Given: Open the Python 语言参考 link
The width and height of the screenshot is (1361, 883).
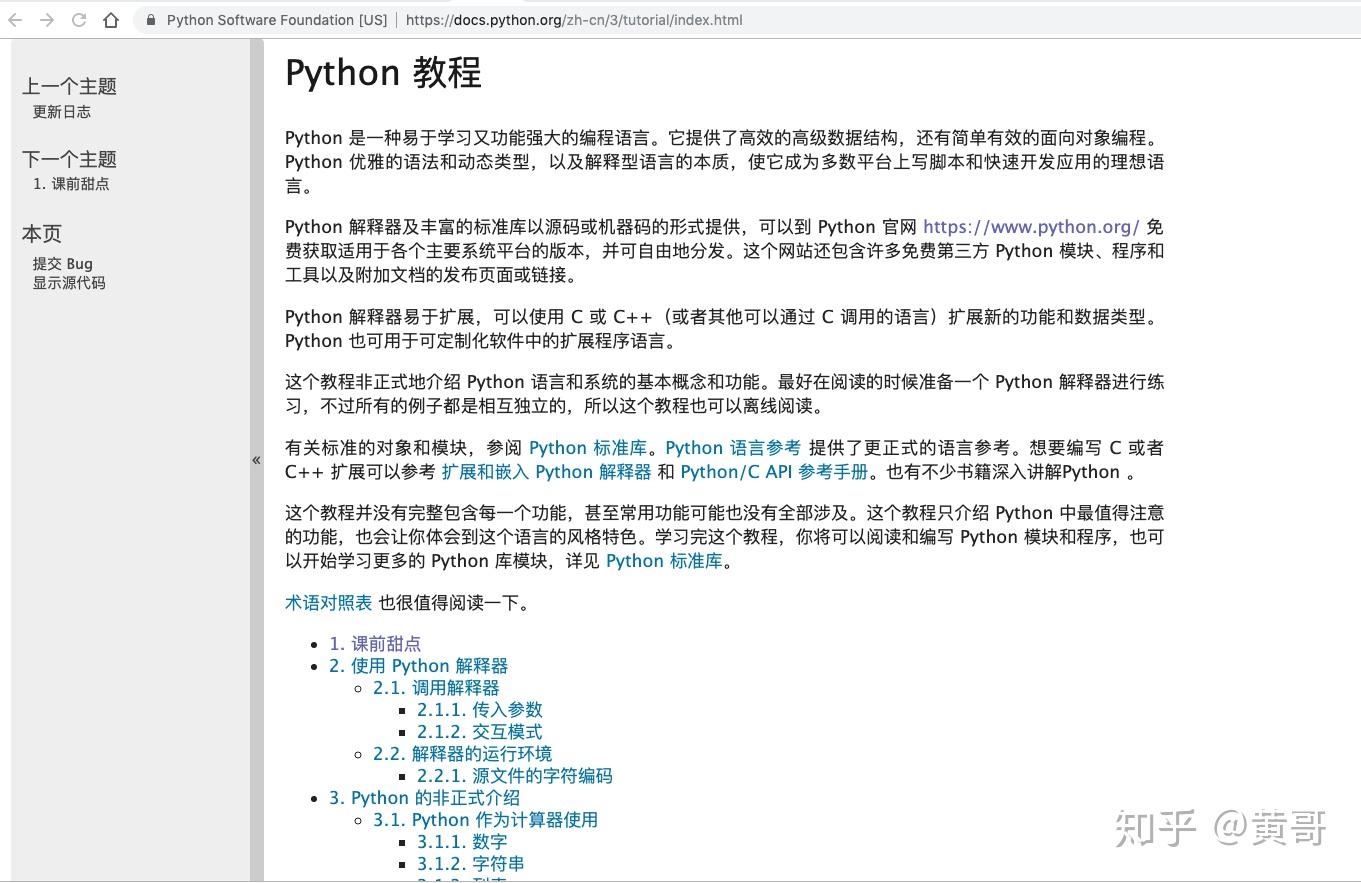Looking at the screenshot, I should click(x=733, y=447).
